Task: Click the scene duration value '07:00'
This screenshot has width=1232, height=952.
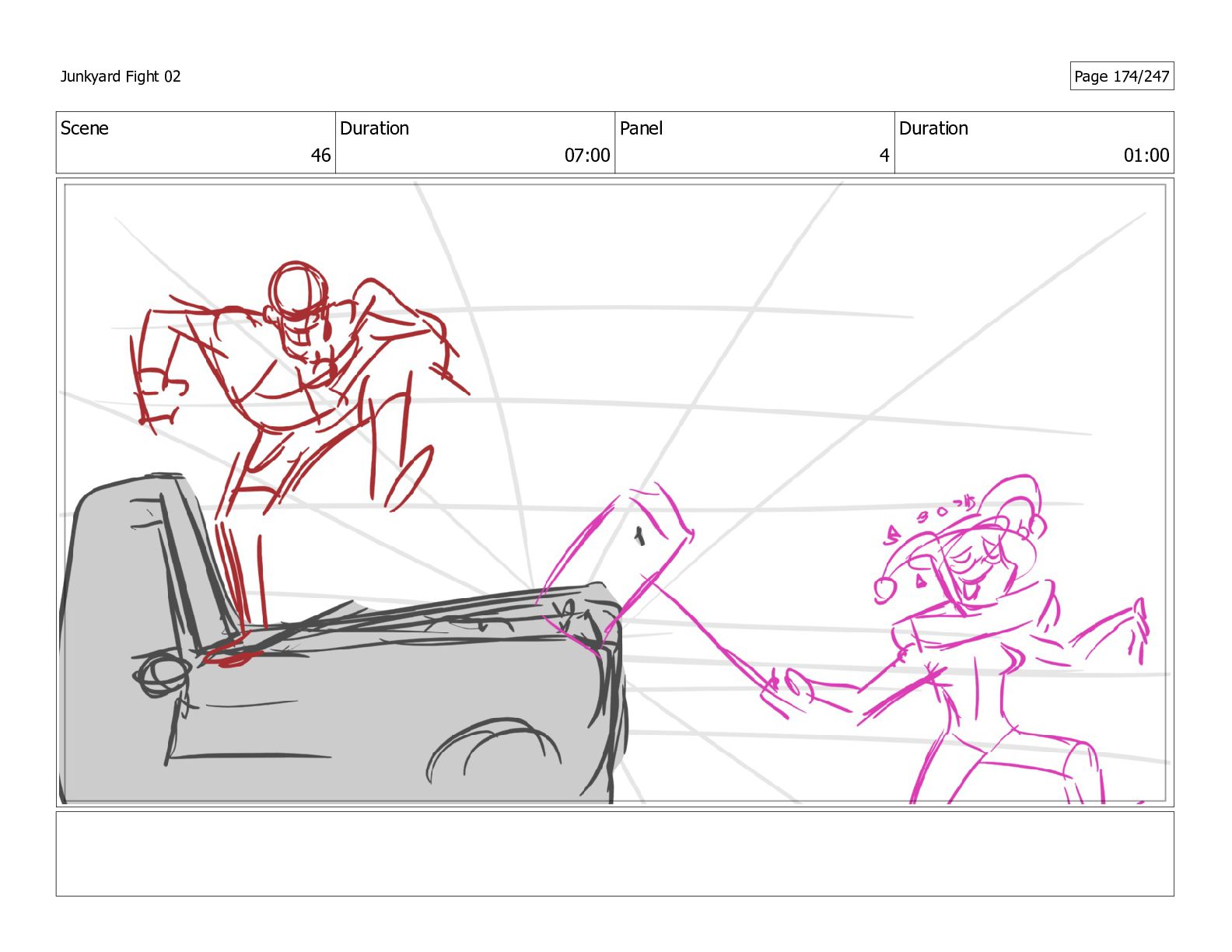Action: 587,156
